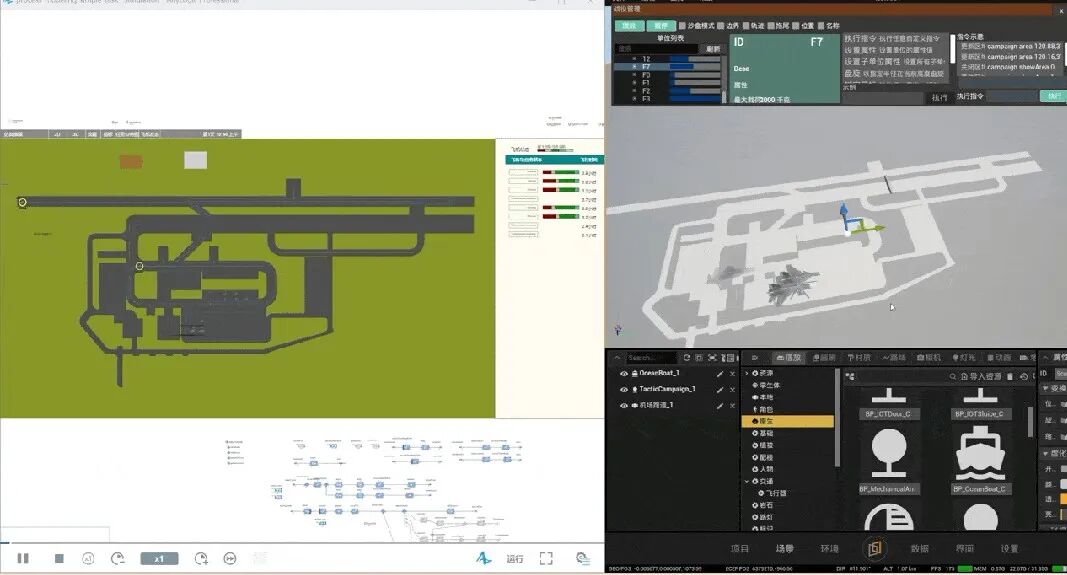Collapse the 交通 tree node
The height and width of the screenshot is (575, 1067).
point(747,481)
